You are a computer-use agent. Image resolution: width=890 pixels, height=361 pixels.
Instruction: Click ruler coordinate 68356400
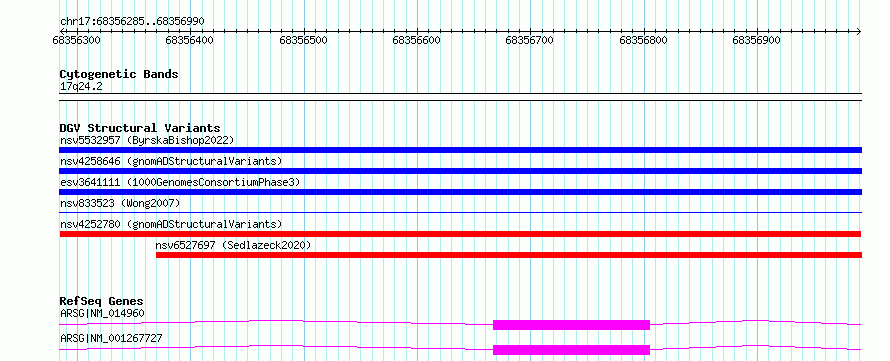tap(190, 40)
